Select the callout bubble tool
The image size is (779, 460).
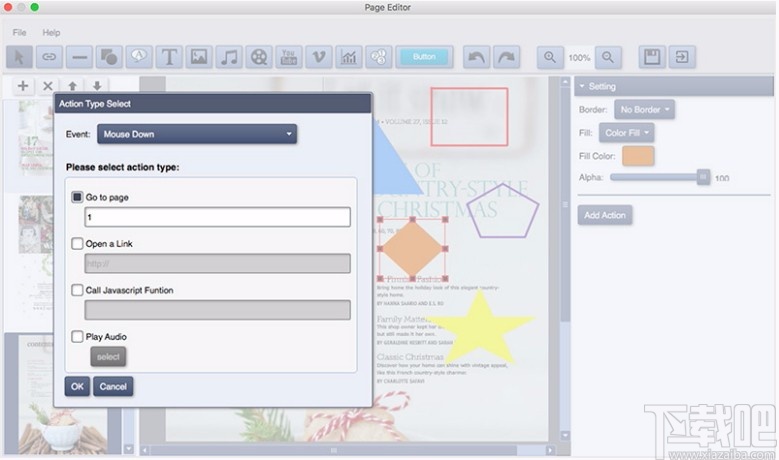pyautogui.click(x=139, y=57)
